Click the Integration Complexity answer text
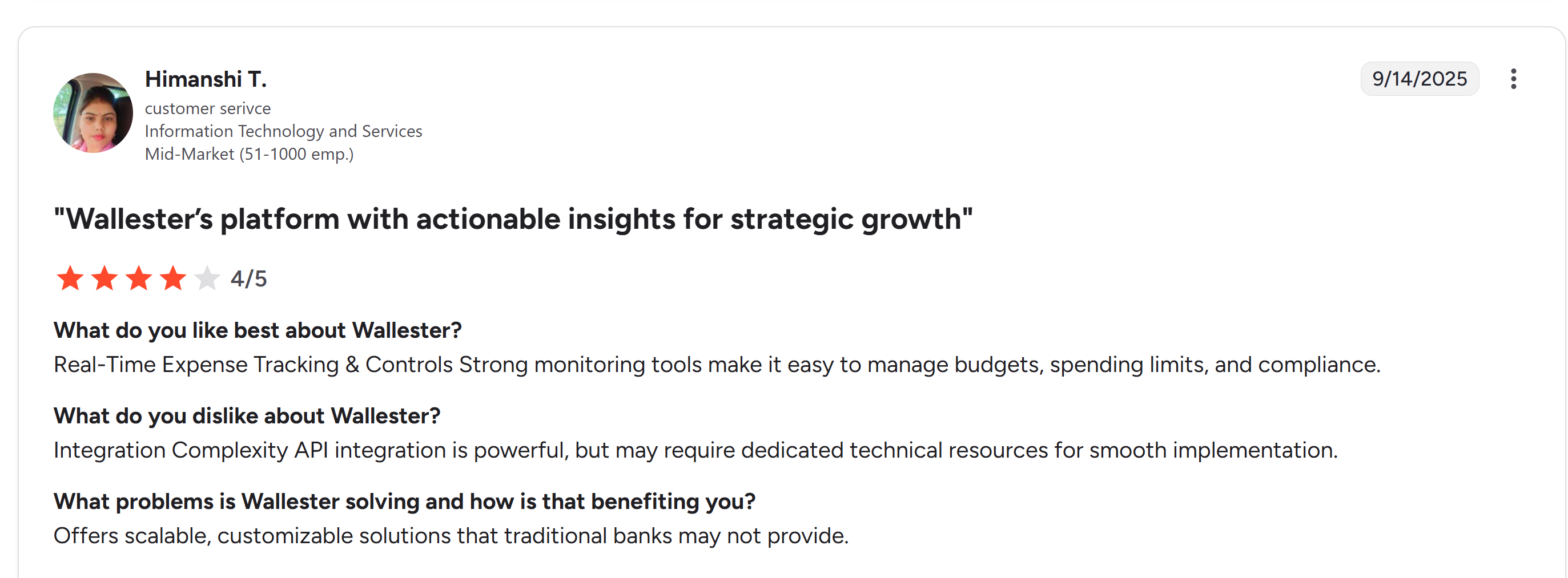Viewport: 1568px width, 578px height. pyautogui.click(x=695, y=450)
